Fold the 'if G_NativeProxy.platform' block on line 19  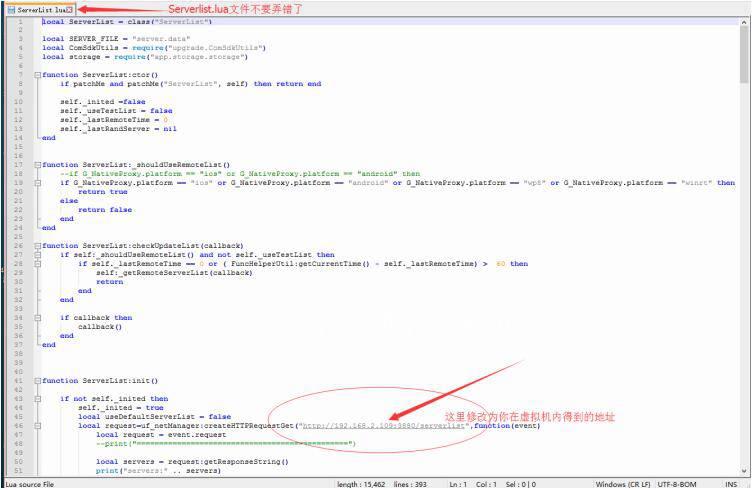tap(37, 183)
